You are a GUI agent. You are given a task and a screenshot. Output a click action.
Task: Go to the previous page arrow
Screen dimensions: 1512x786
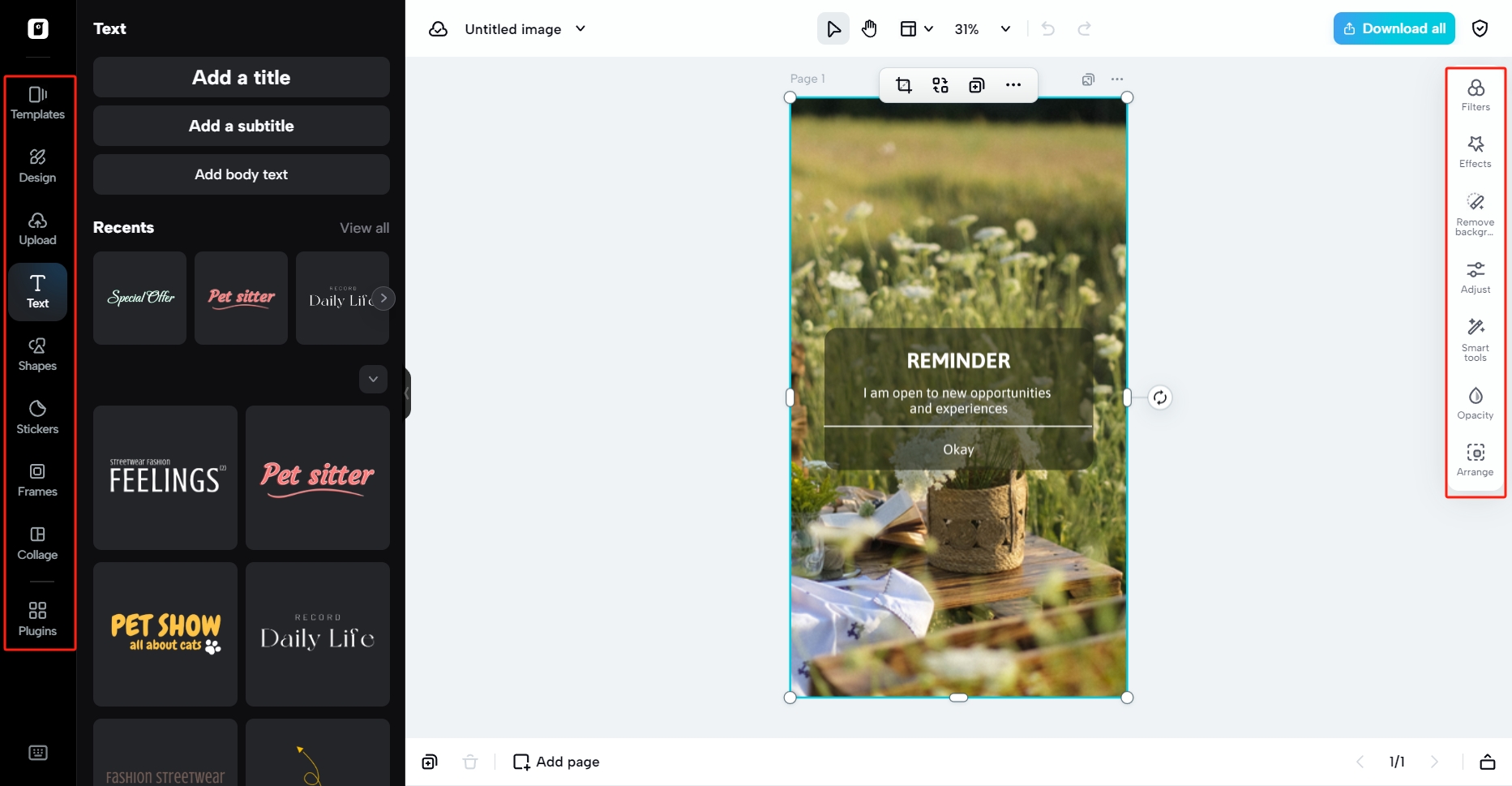(x=1360, y=762)
